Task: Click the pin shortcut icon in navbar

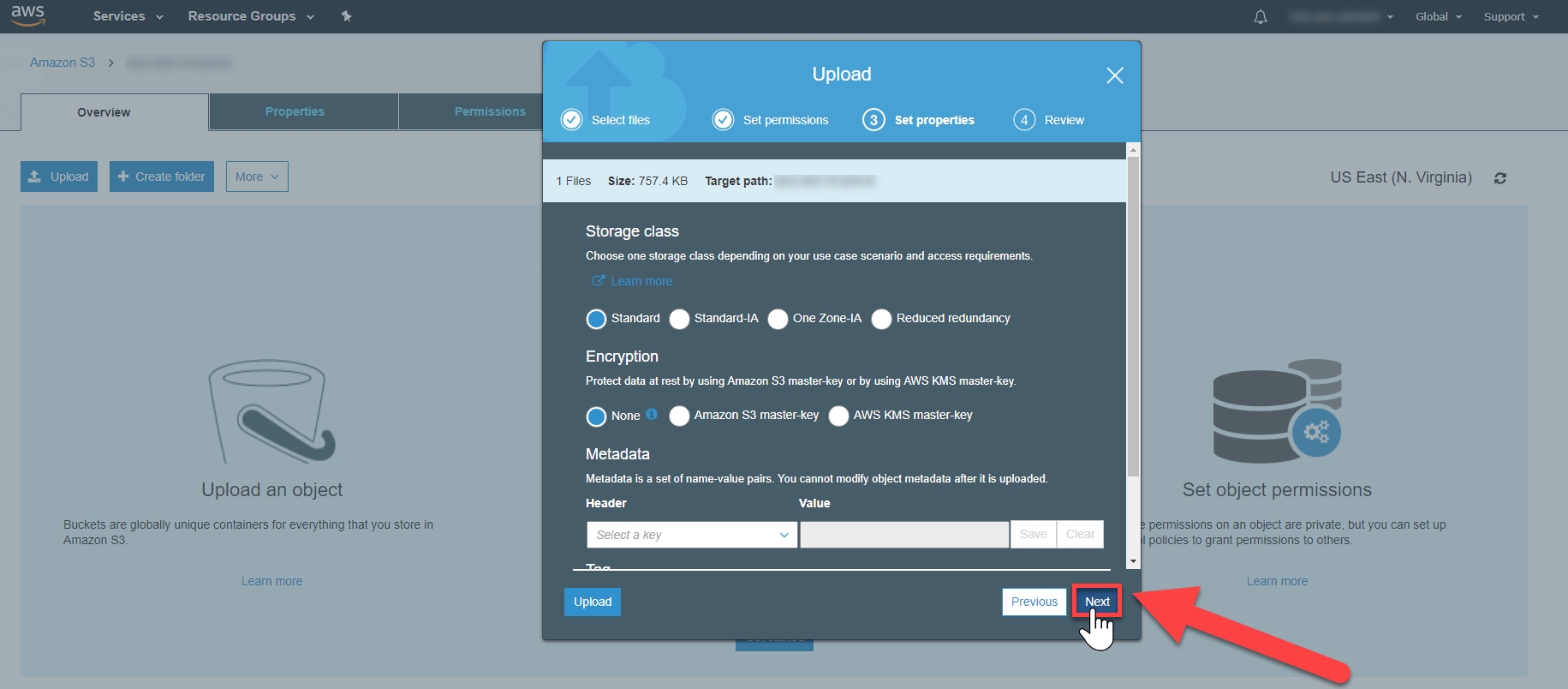Action: click(346, 16)
